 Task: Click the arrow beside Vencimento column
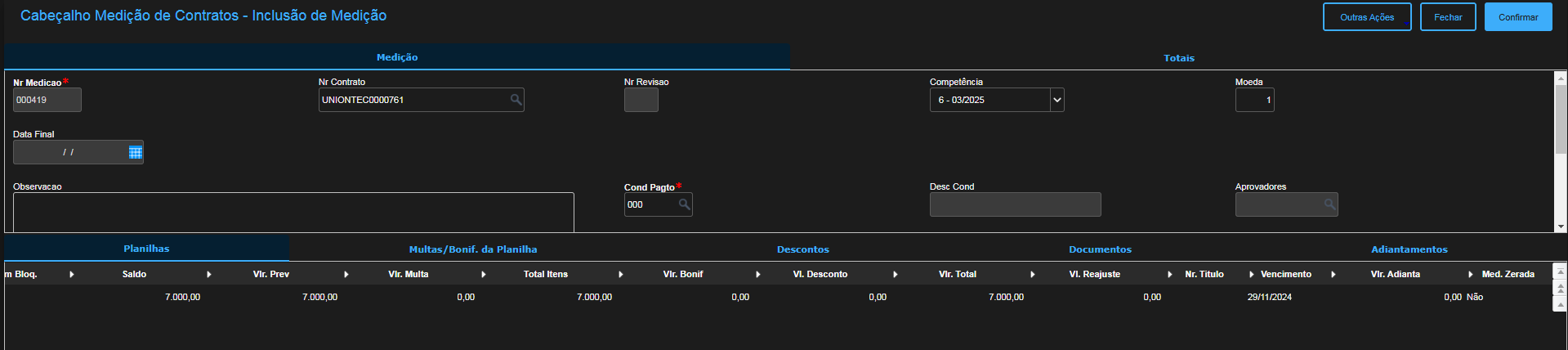(1333, 275)
